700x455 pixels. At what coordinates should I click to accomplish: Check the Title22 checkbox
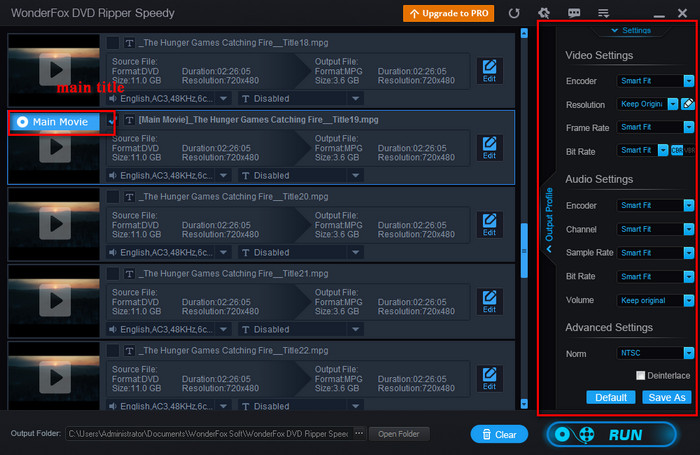click(x=113, y=351)
